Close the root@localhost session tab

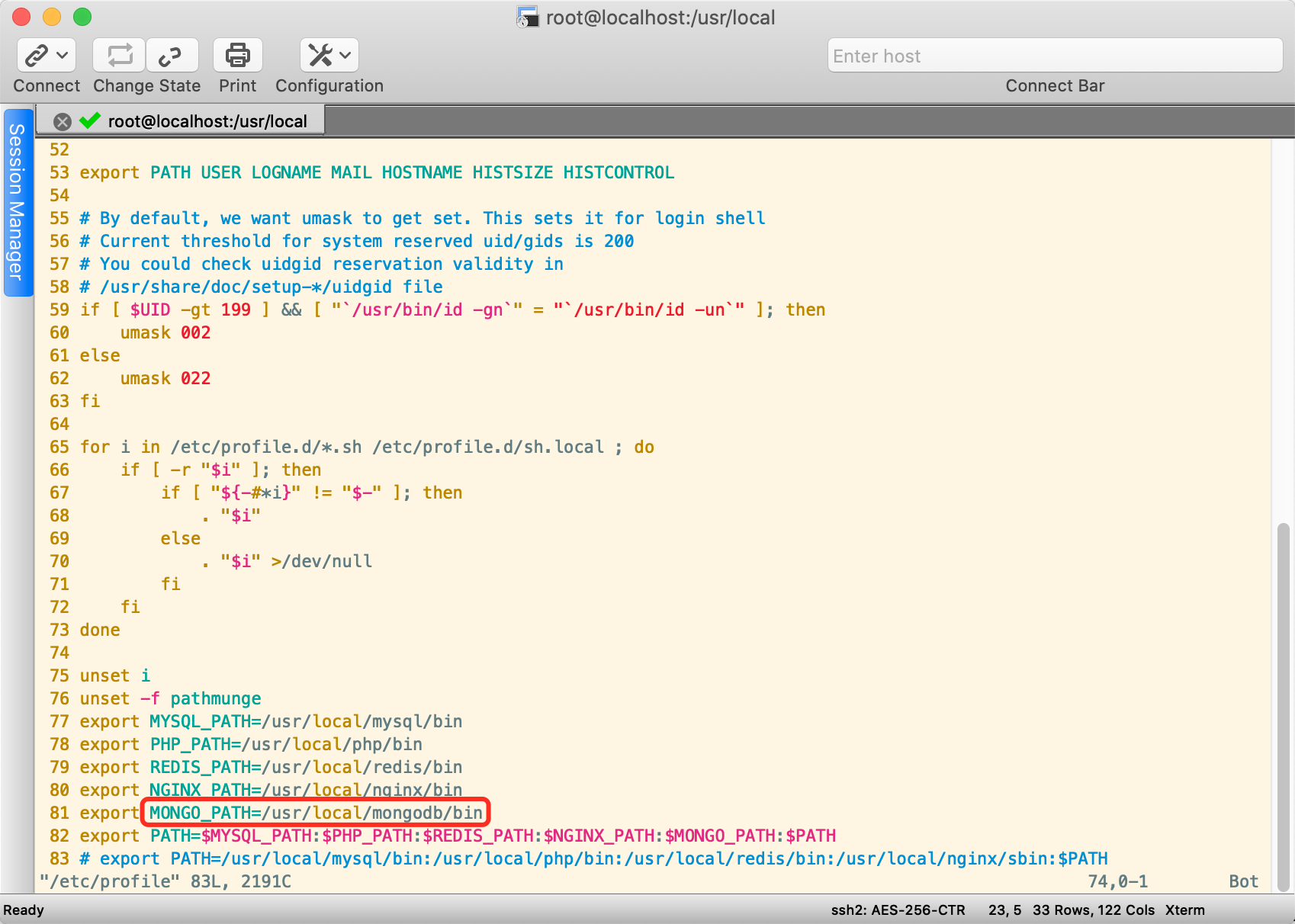(x=63, y=121)
